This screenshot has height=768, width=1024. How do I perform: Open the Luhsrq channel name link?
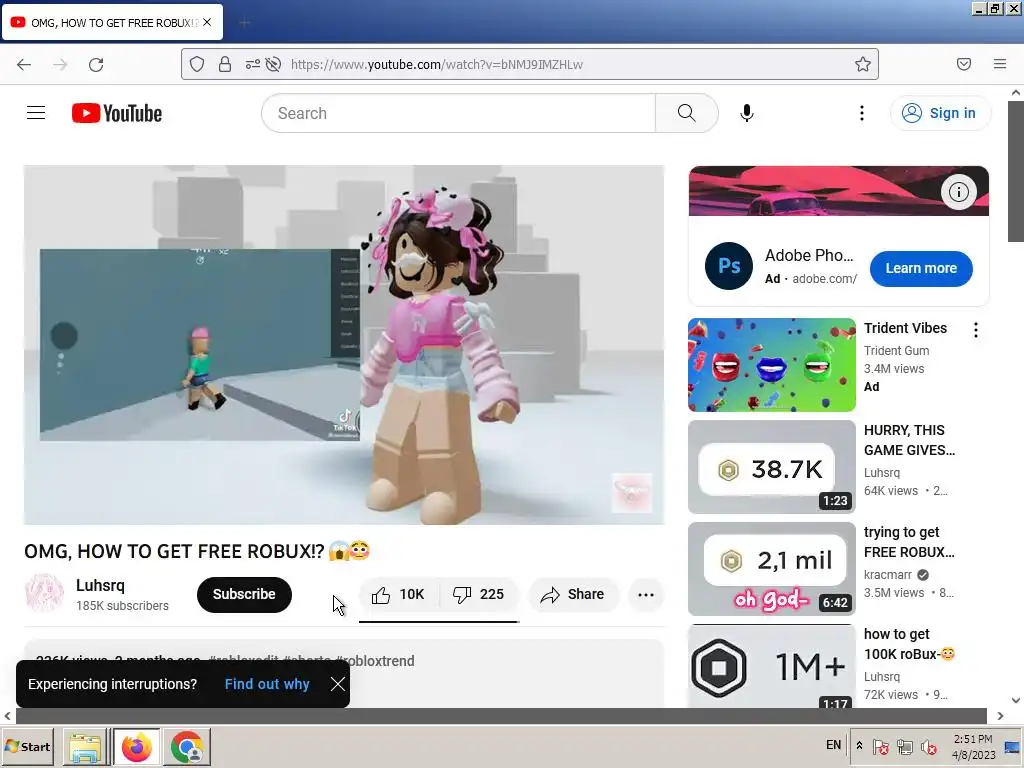coord(100,585)
